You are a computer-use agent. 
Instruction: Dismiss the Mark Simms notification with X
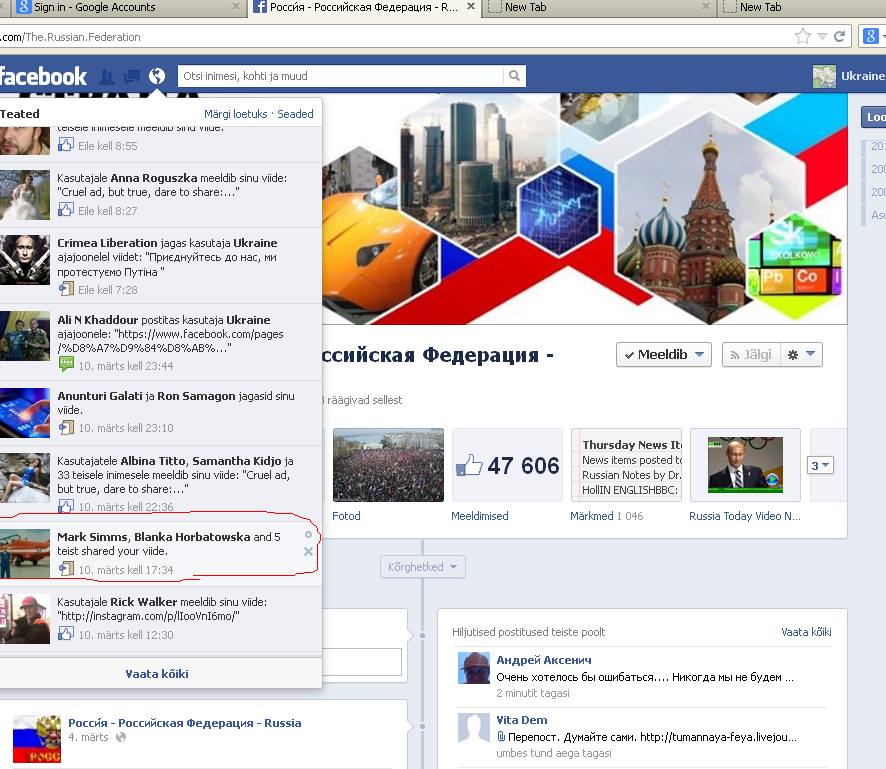click(x=309, y=551)
